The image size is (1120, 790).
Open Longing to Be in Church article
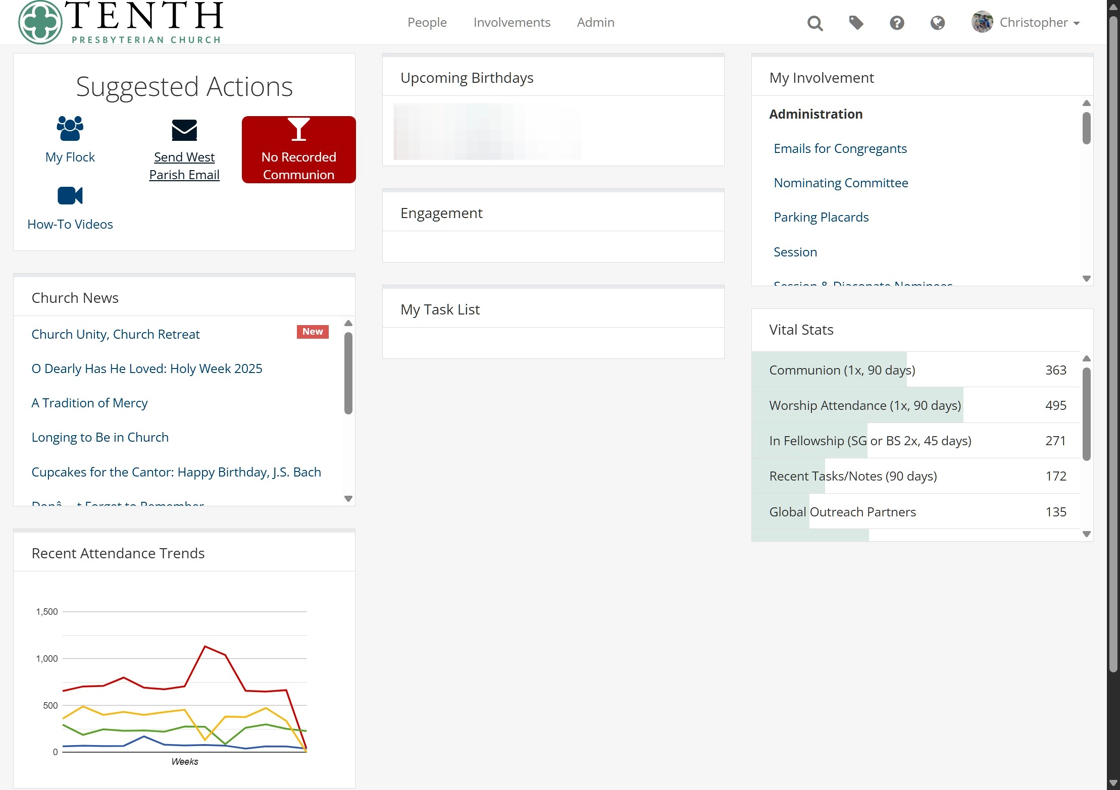[100, 437]
